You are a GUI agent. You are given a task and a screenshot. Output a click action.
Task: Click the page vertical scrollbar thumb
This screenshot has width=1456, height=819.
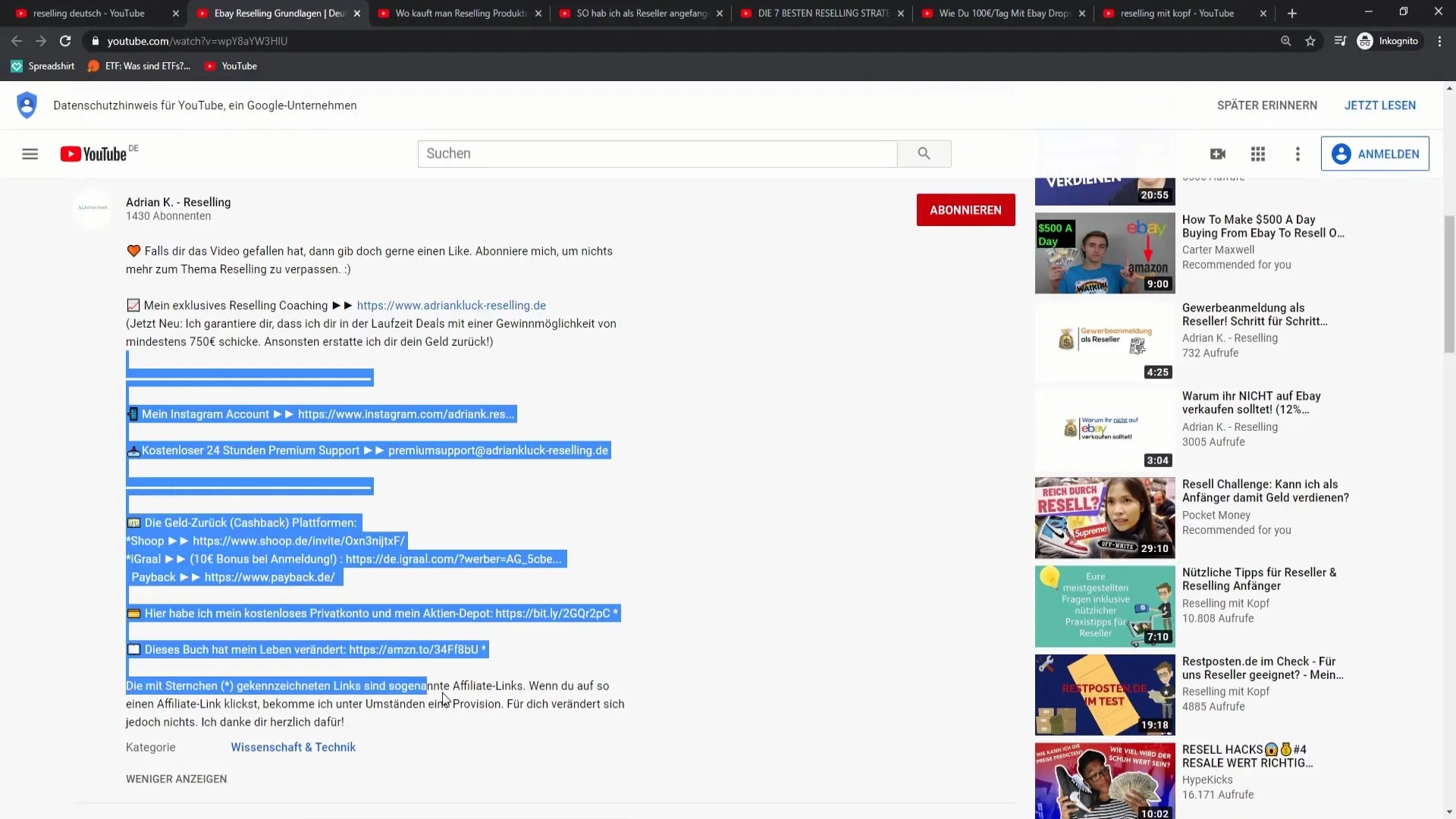coord(1449,284)
